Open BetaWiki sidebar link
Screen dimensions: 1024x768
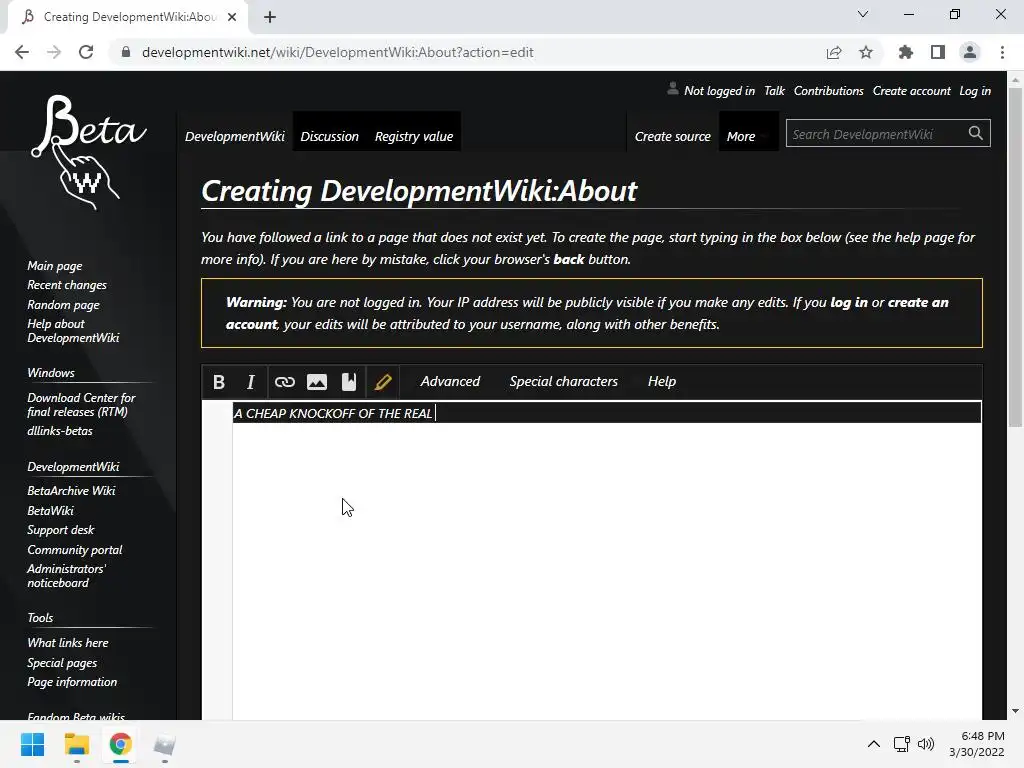point(50,511)
